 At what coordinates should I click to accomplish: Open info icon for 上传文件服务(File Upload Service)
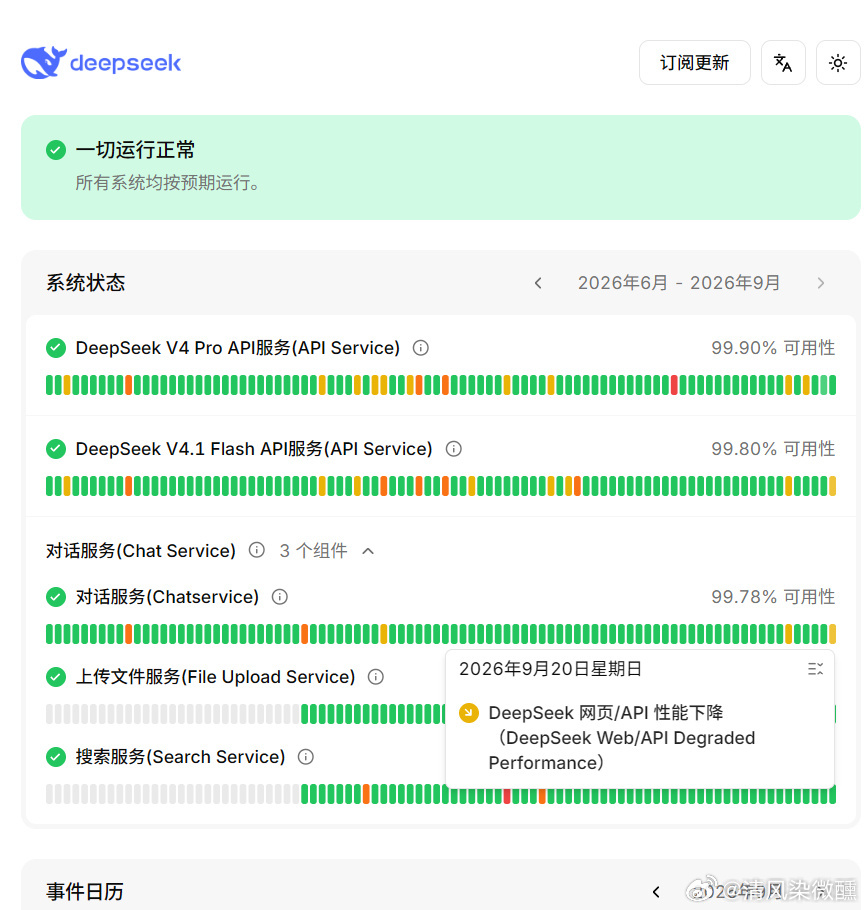click(x=376, y=677)
